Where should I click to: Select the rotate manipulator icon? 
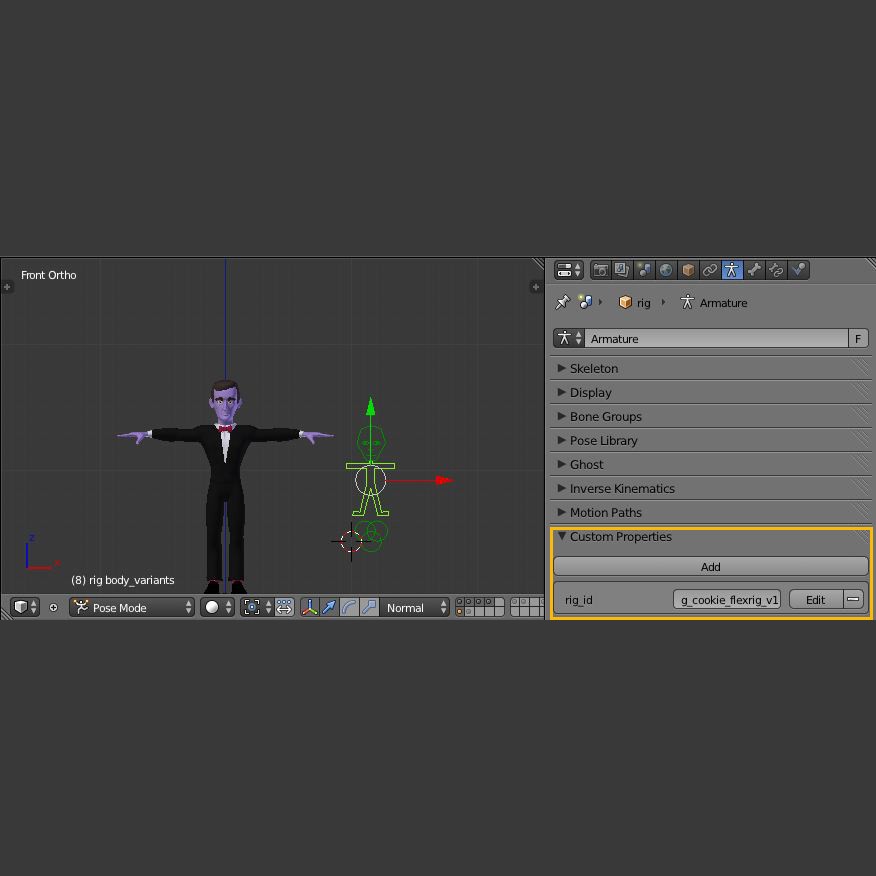[x=350, y=608]
